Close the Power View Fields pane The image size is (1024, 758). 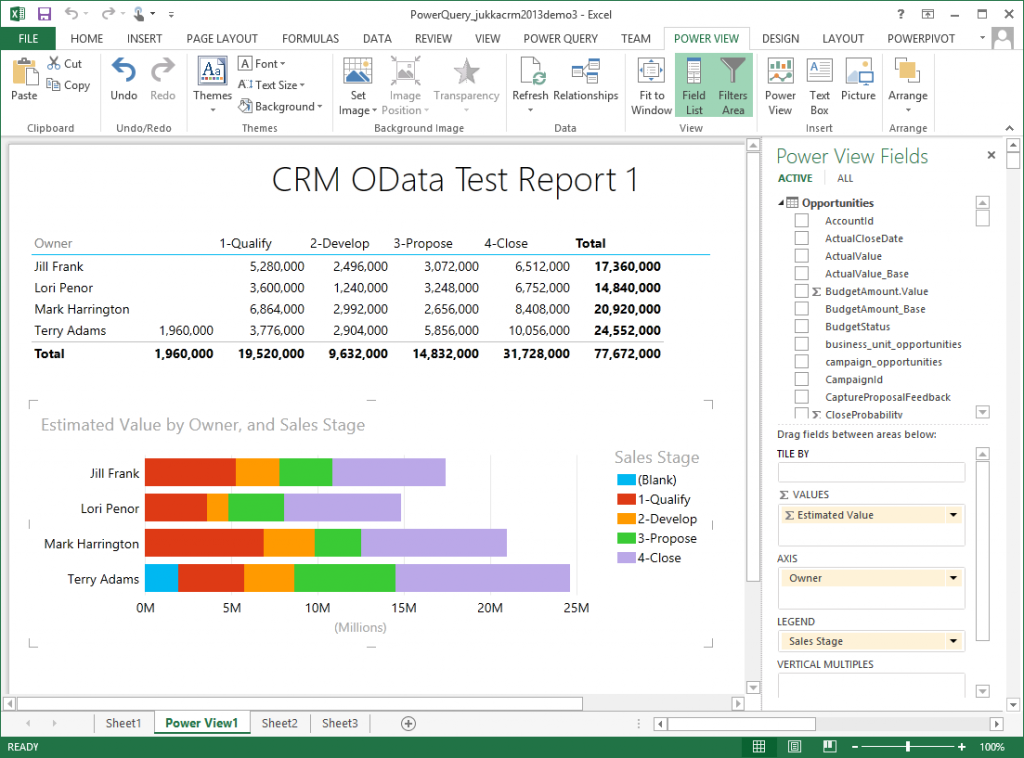click(991, 155)
